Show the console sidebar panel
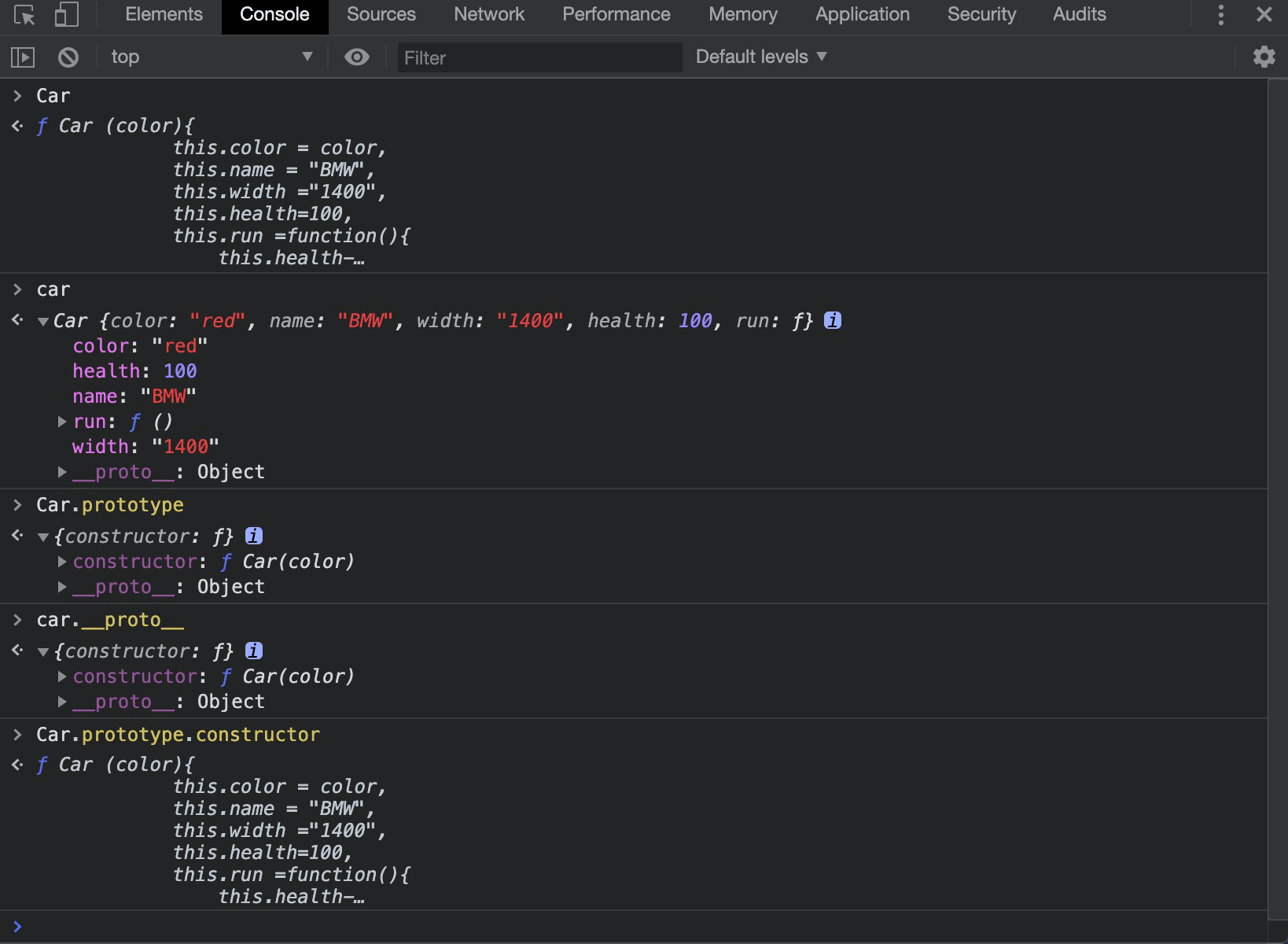This screenshot has width=1288, height=944. [23, 57]
